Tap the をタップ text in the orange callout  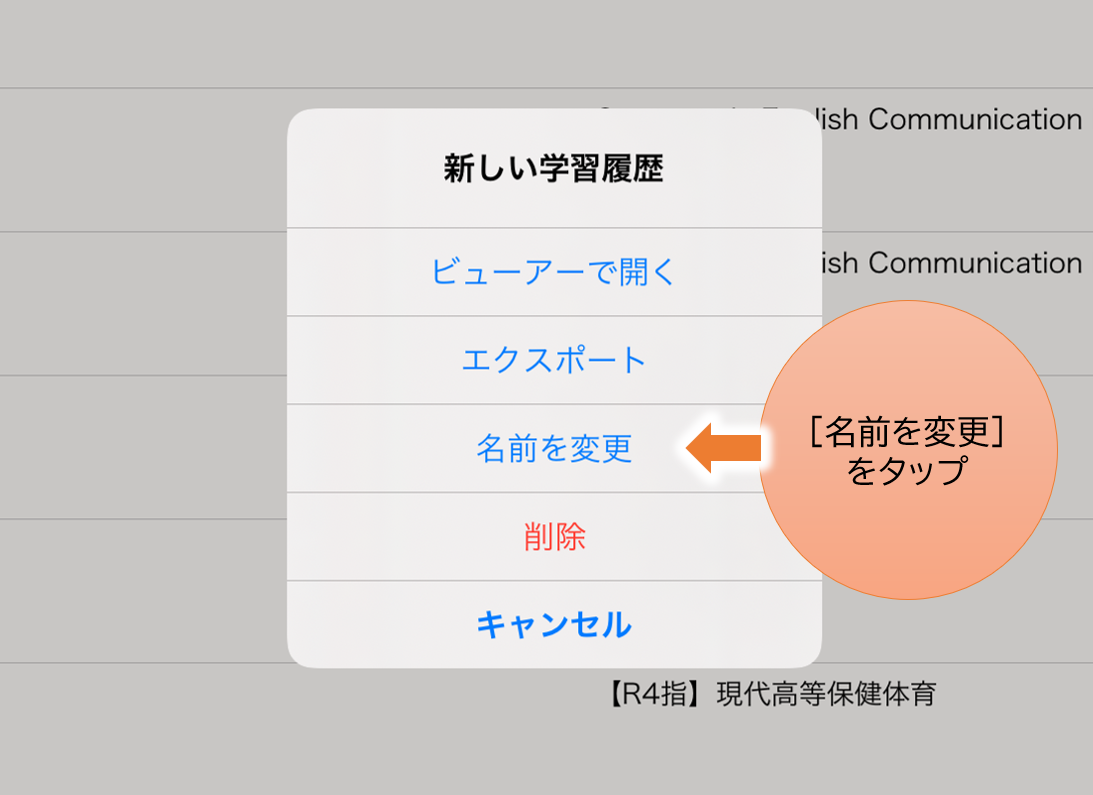[x=907, y=470]
